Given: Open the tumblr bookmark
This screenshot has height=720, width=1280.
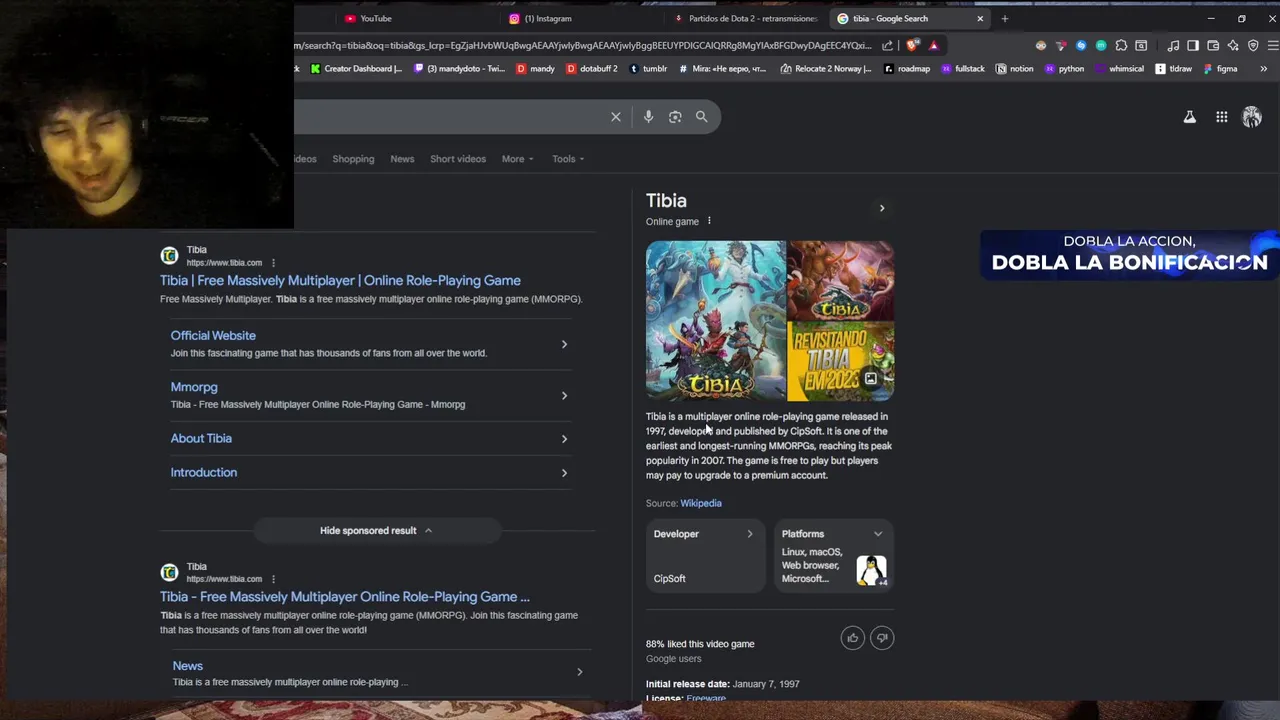Looking at the screenshot, I should [648, 69].
